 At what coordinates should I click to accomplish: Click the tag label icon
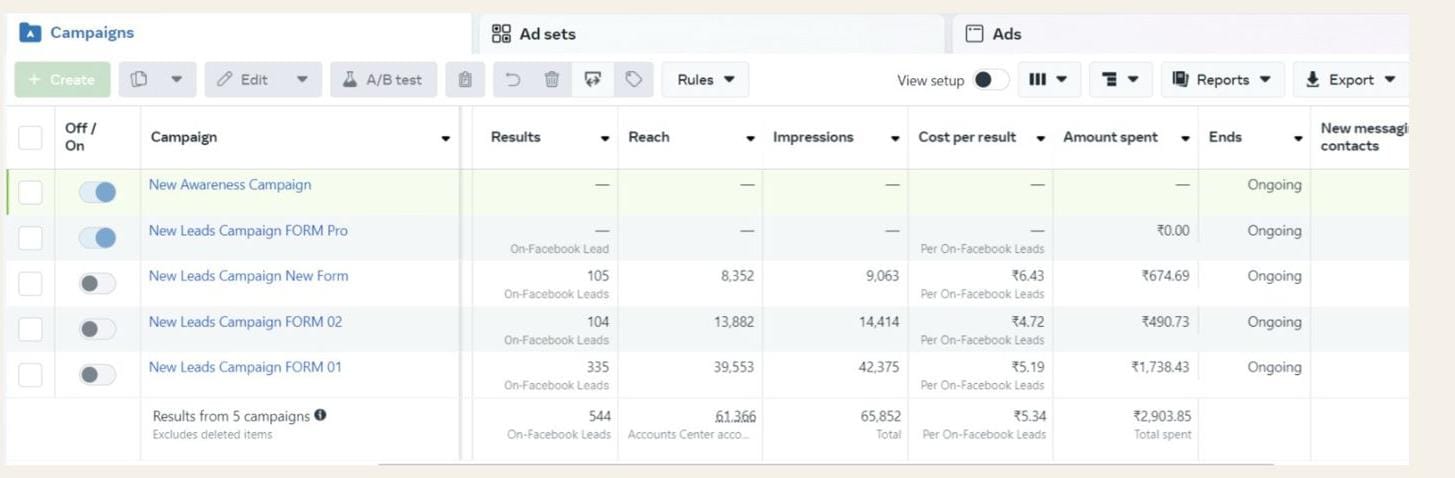[633, 80]
